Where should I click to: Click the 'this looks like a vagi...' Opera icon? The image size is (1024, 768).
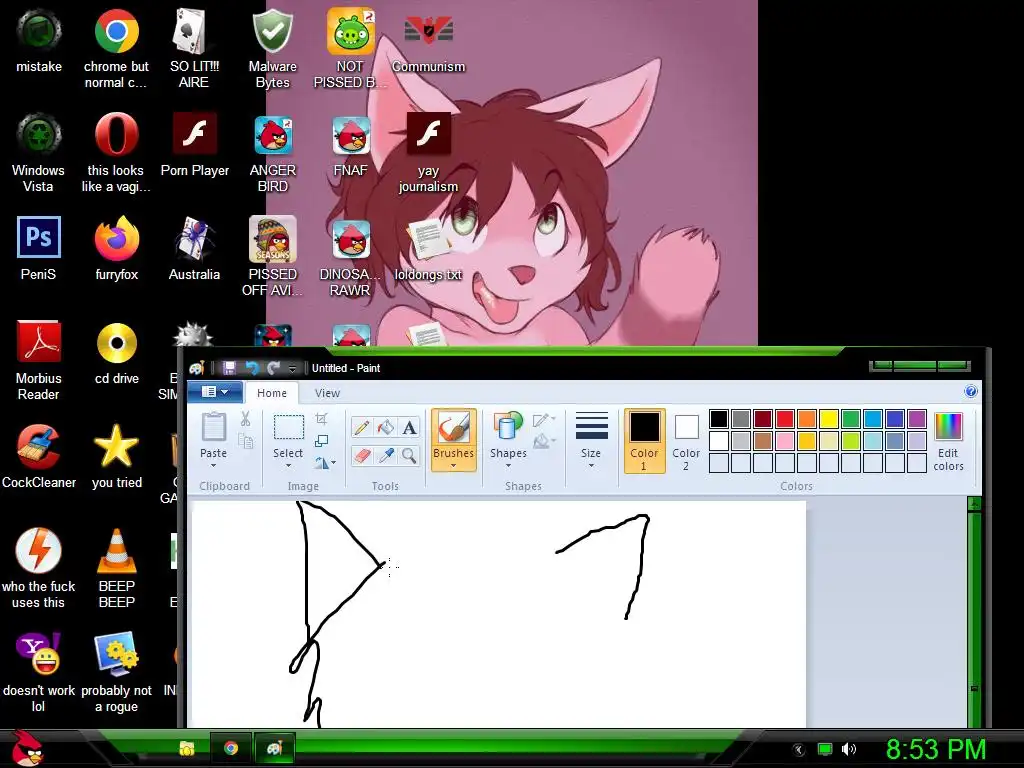[116, 153]
